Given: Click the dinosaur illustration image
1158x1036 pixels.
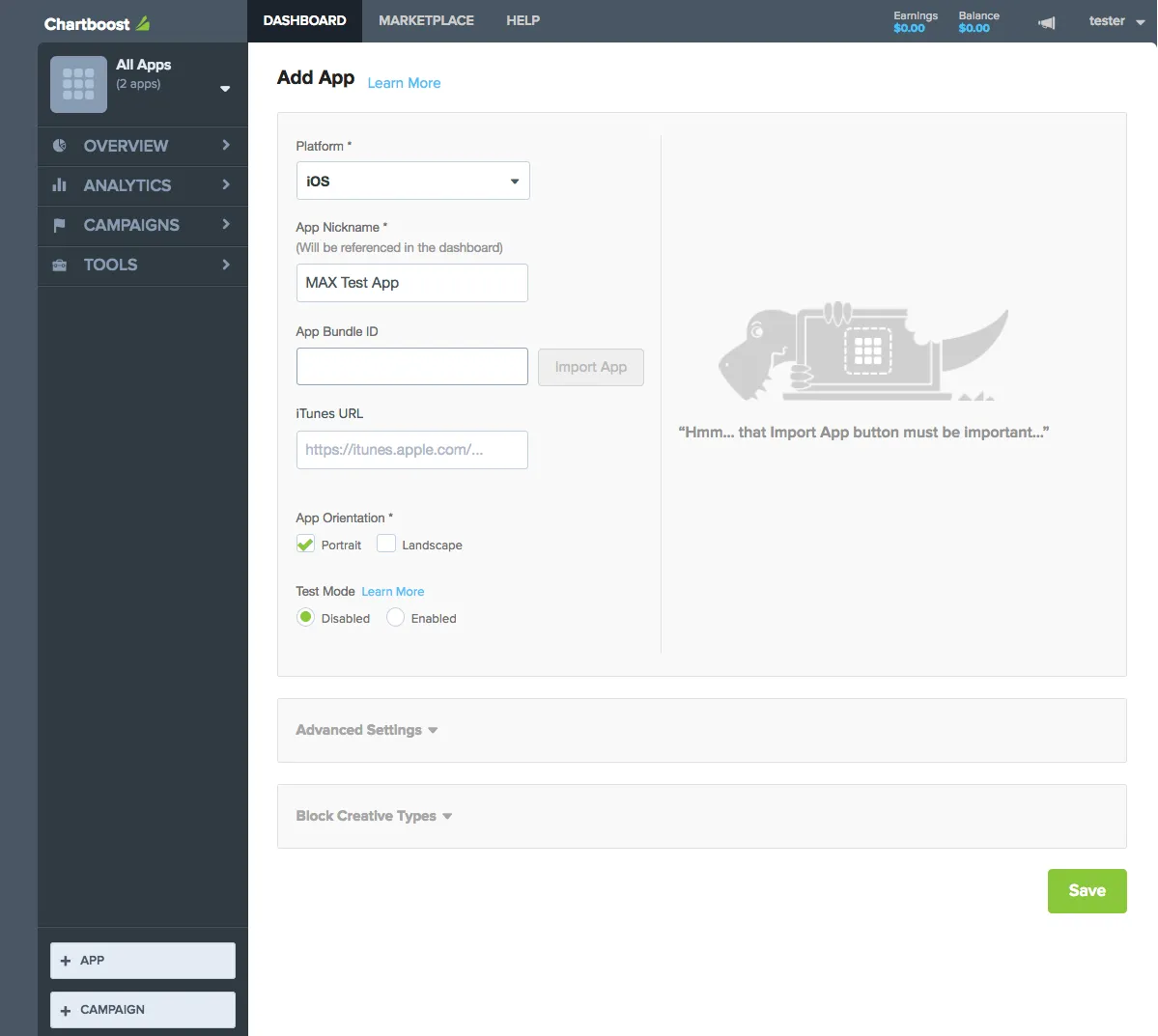Looking at the screenshot, I should tap(861, 353).
